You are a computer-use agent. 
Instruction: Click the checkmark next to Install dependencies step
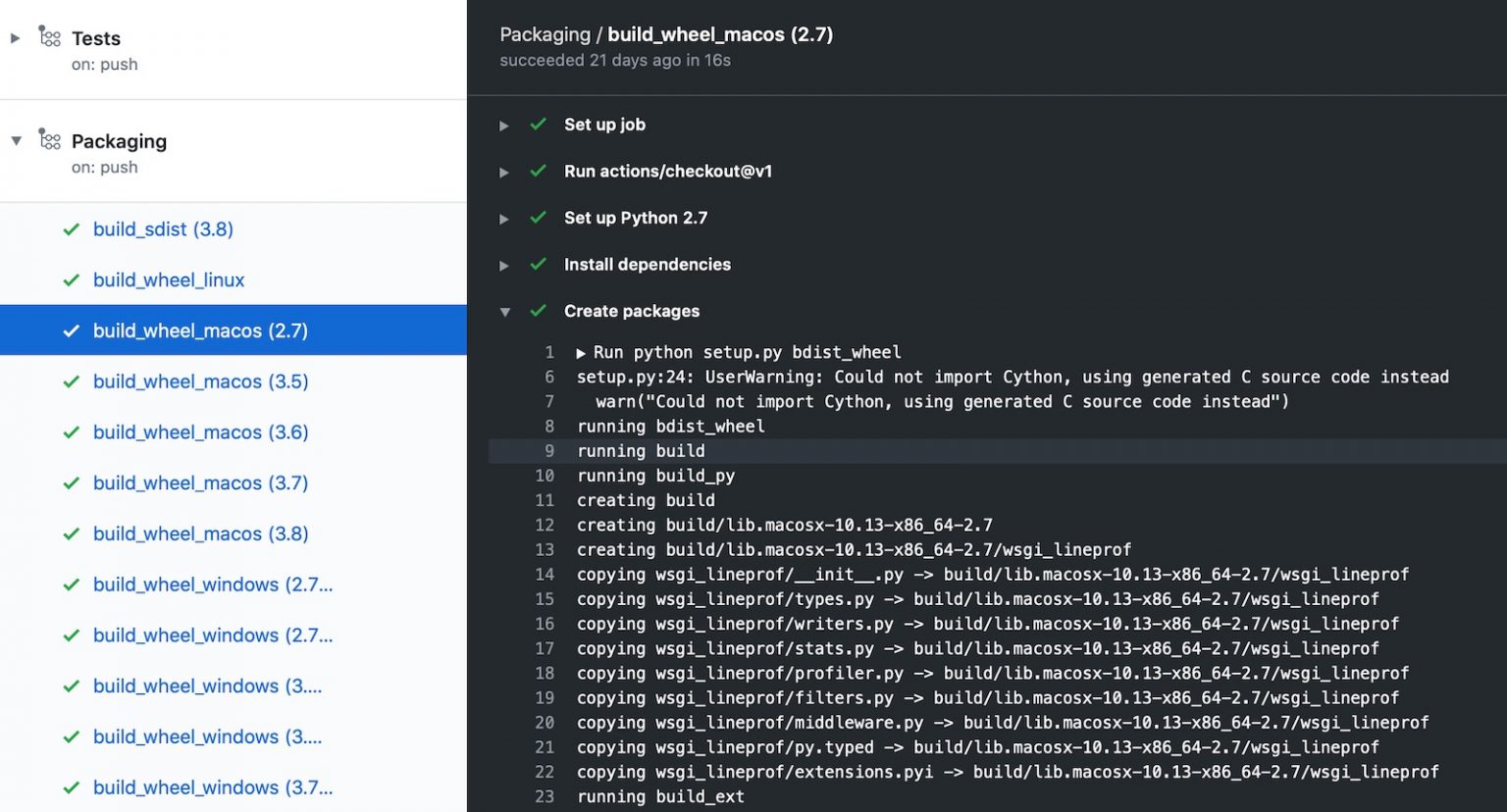[x=538, y=264]
